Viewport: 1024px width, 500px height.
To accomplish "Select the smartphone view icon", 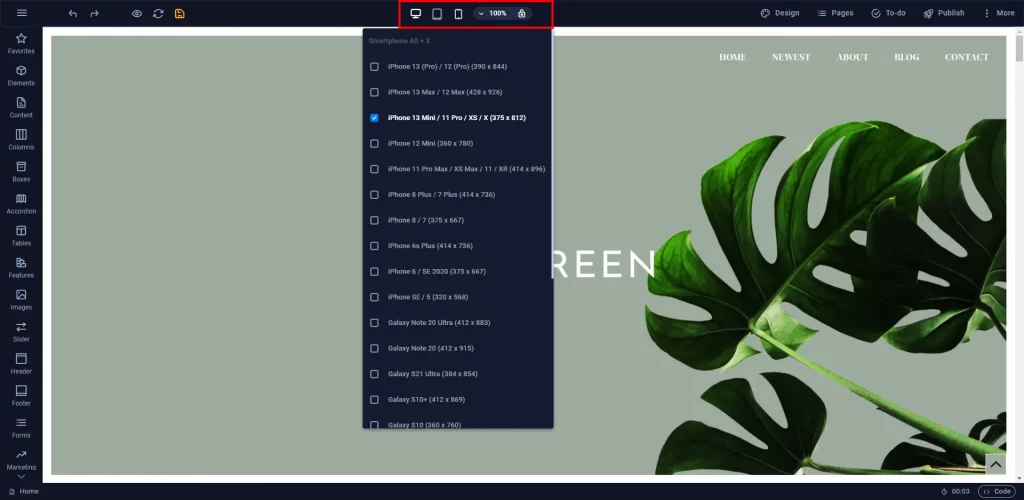I will tap(458, 14).
